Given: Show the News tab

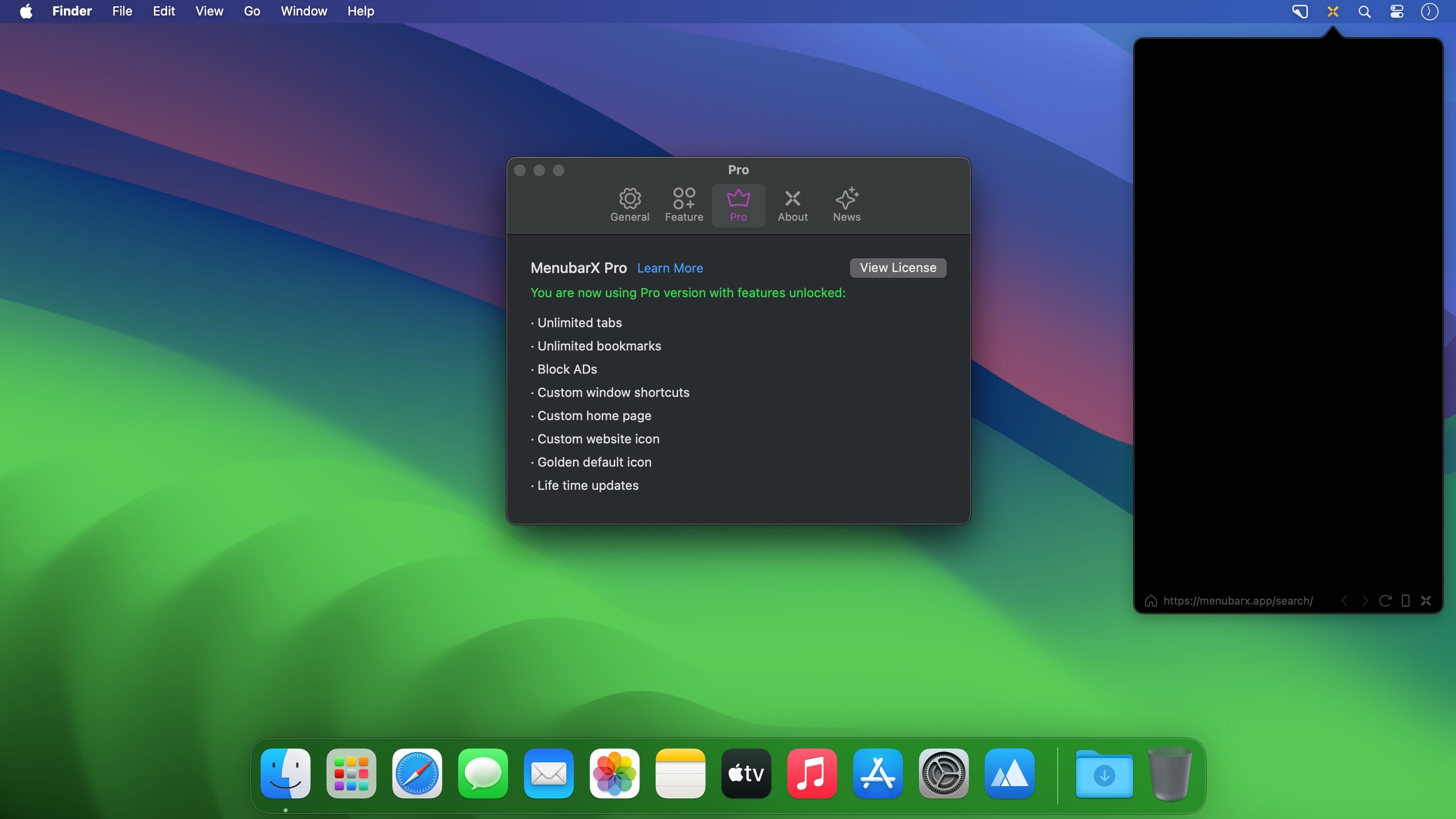Looking at the screenshot, I should [x=846, y=205].
